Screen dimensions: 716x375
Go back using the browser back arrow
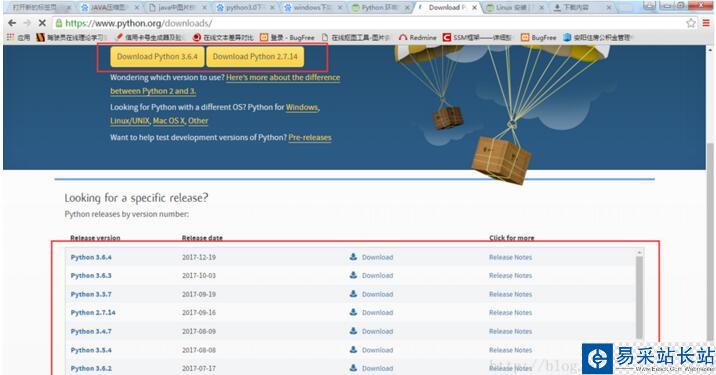click(12, 23)
